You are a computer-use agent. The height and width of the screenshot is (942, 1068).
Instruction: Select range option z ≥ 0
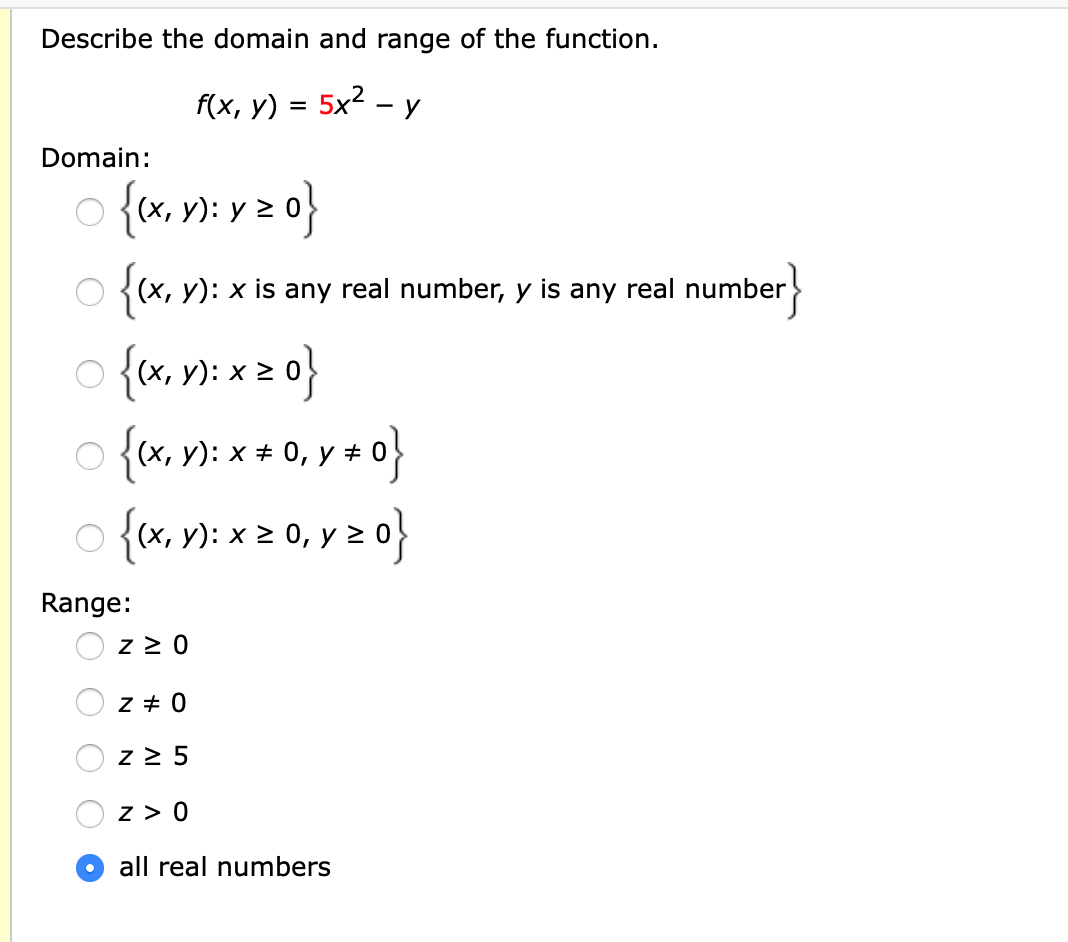click(x=89, y=646)
